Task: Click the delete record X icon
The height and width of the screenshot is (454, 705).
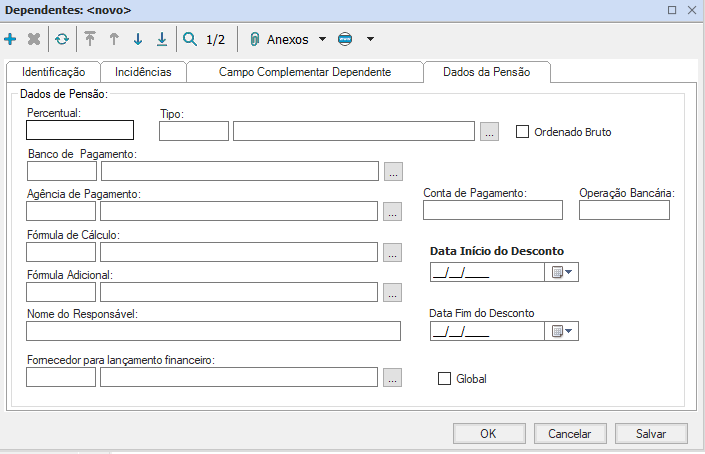Action: pyautogui.click(x=34, y=40)
